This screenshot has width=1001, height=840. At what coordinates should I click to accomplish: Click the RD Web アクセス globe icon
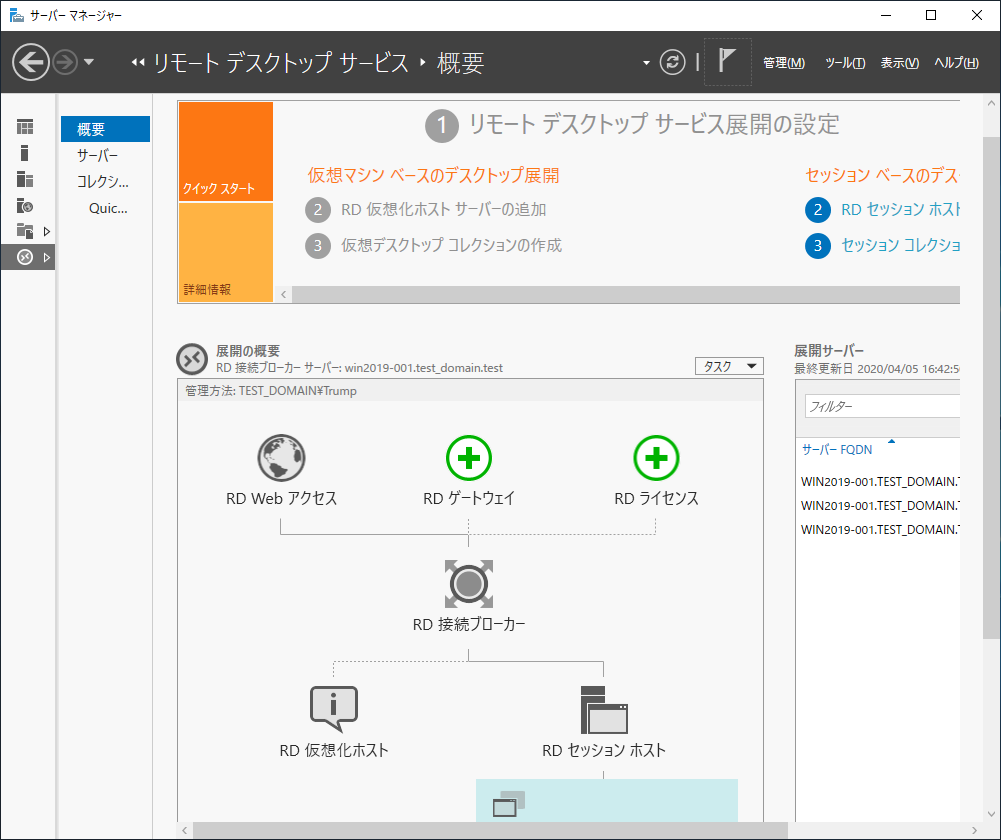281,458
